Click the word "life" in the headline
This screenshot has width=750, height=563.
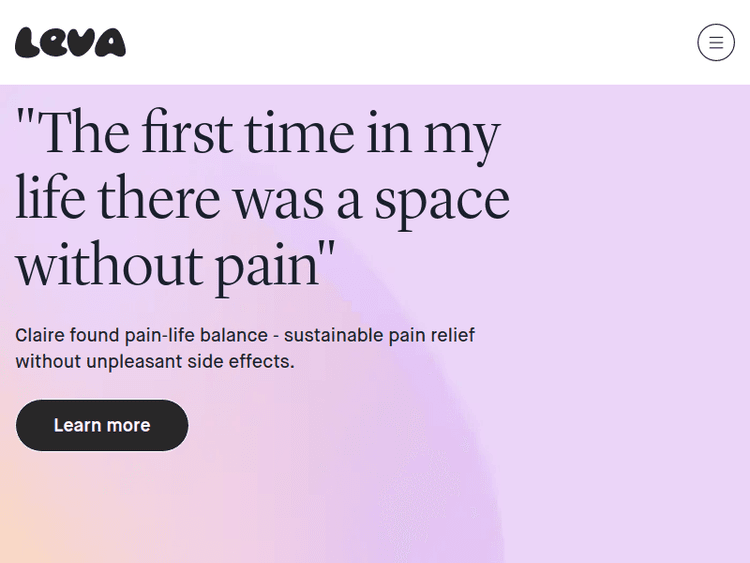(x=50, y=200)
